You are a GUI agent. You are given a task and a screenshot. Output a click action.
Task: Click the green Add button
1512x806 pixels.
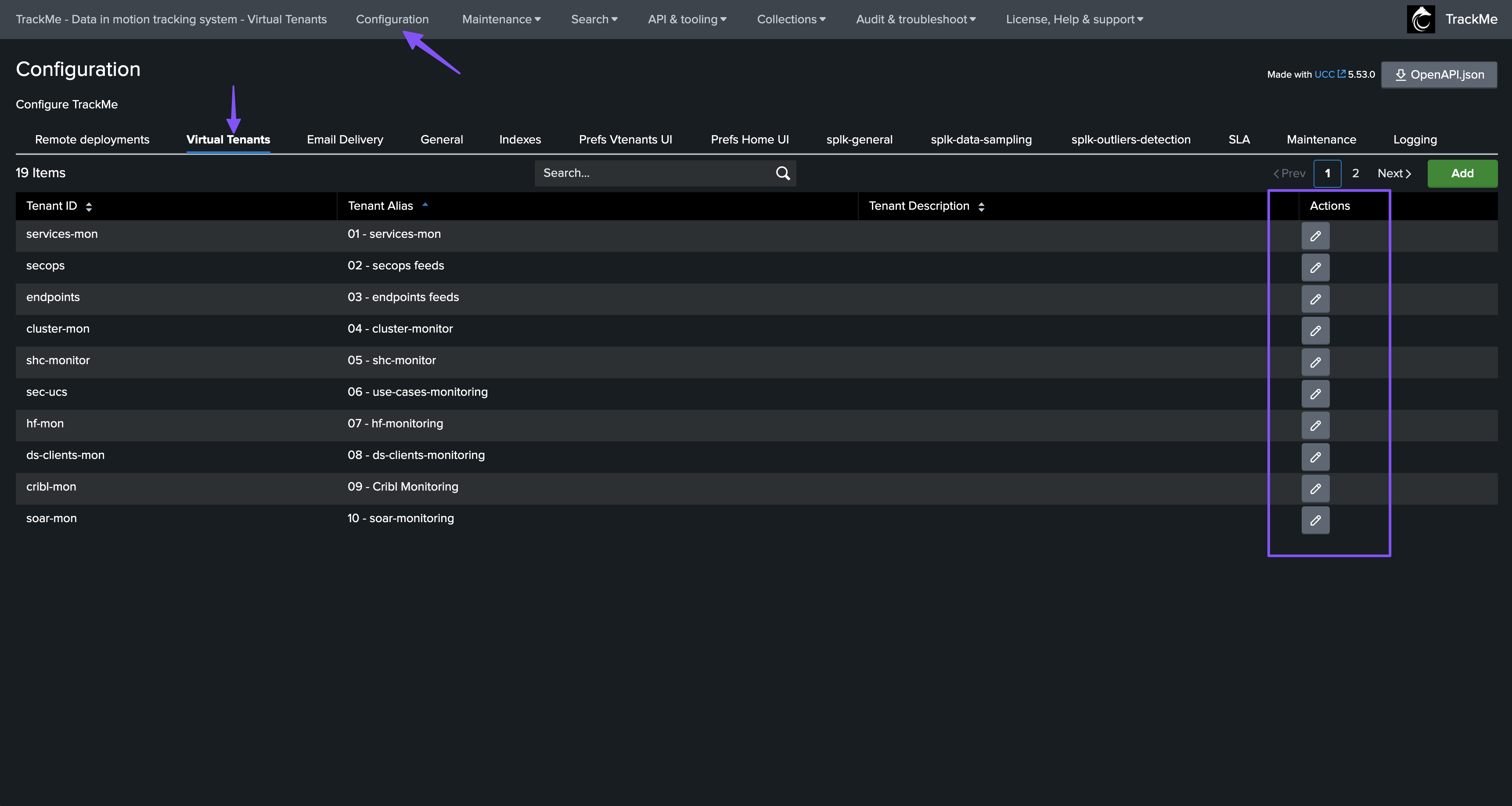(x=1462, y=174)
